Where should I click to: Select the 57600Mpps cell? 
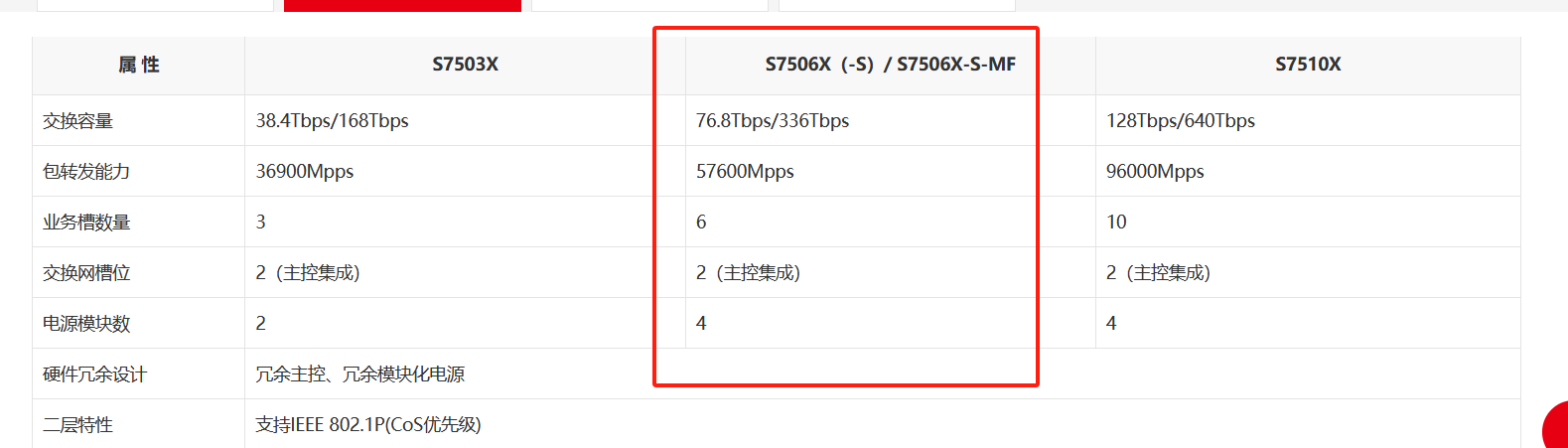click(x=745, y=172)
